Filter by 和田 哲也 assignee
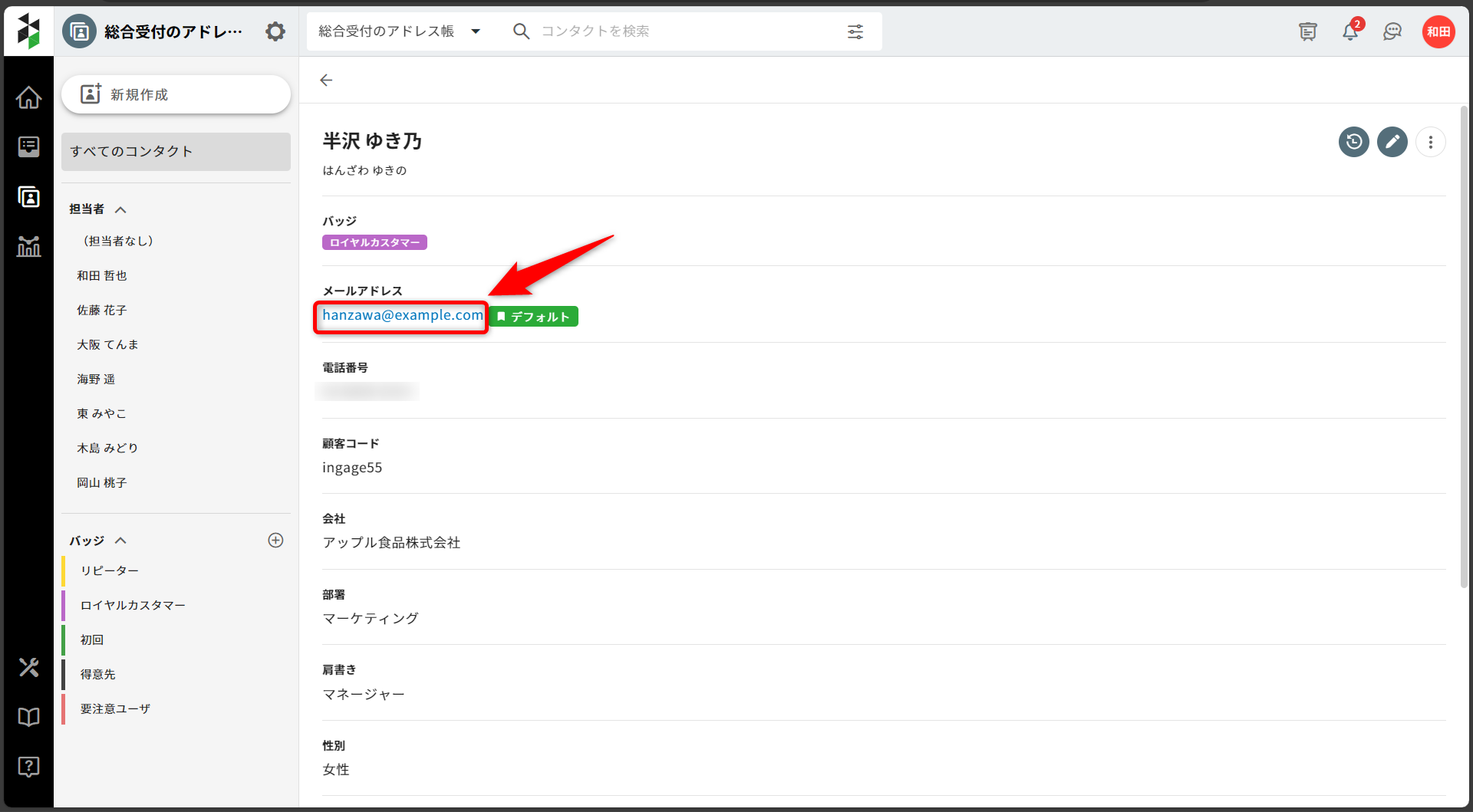 point(102,275)
